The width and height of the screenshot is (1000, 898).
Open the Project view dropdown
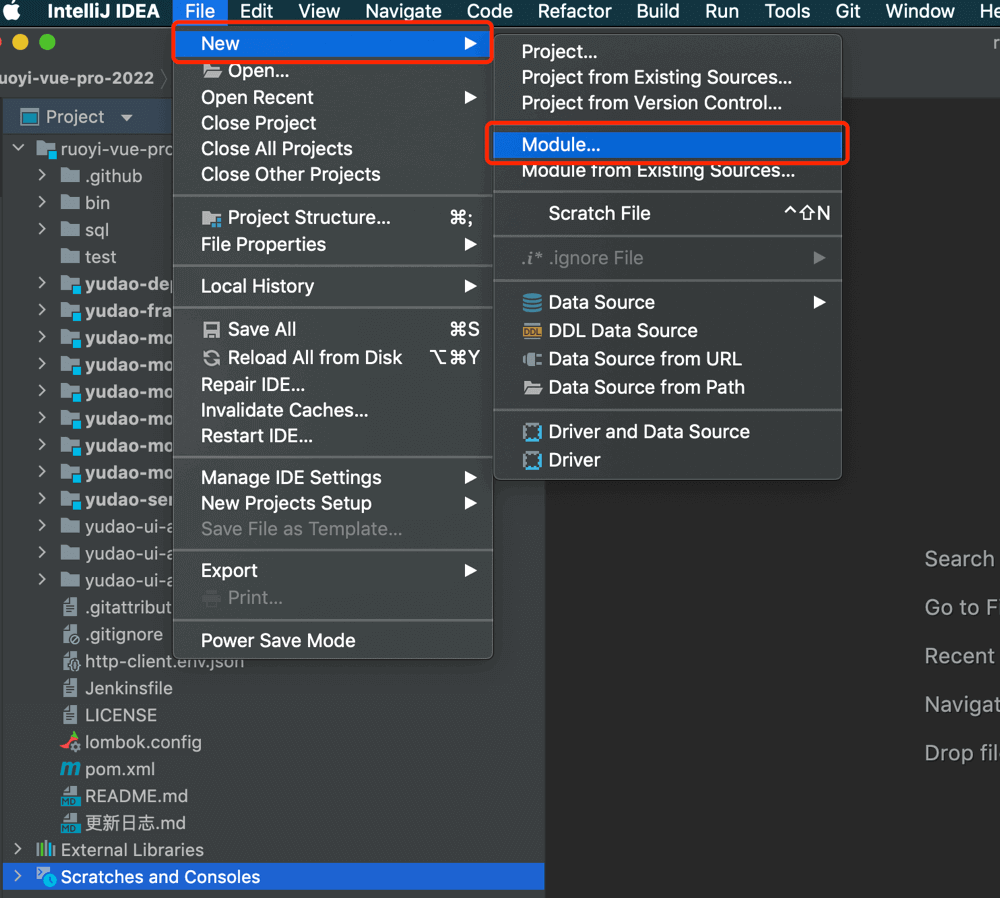[126, 118]
